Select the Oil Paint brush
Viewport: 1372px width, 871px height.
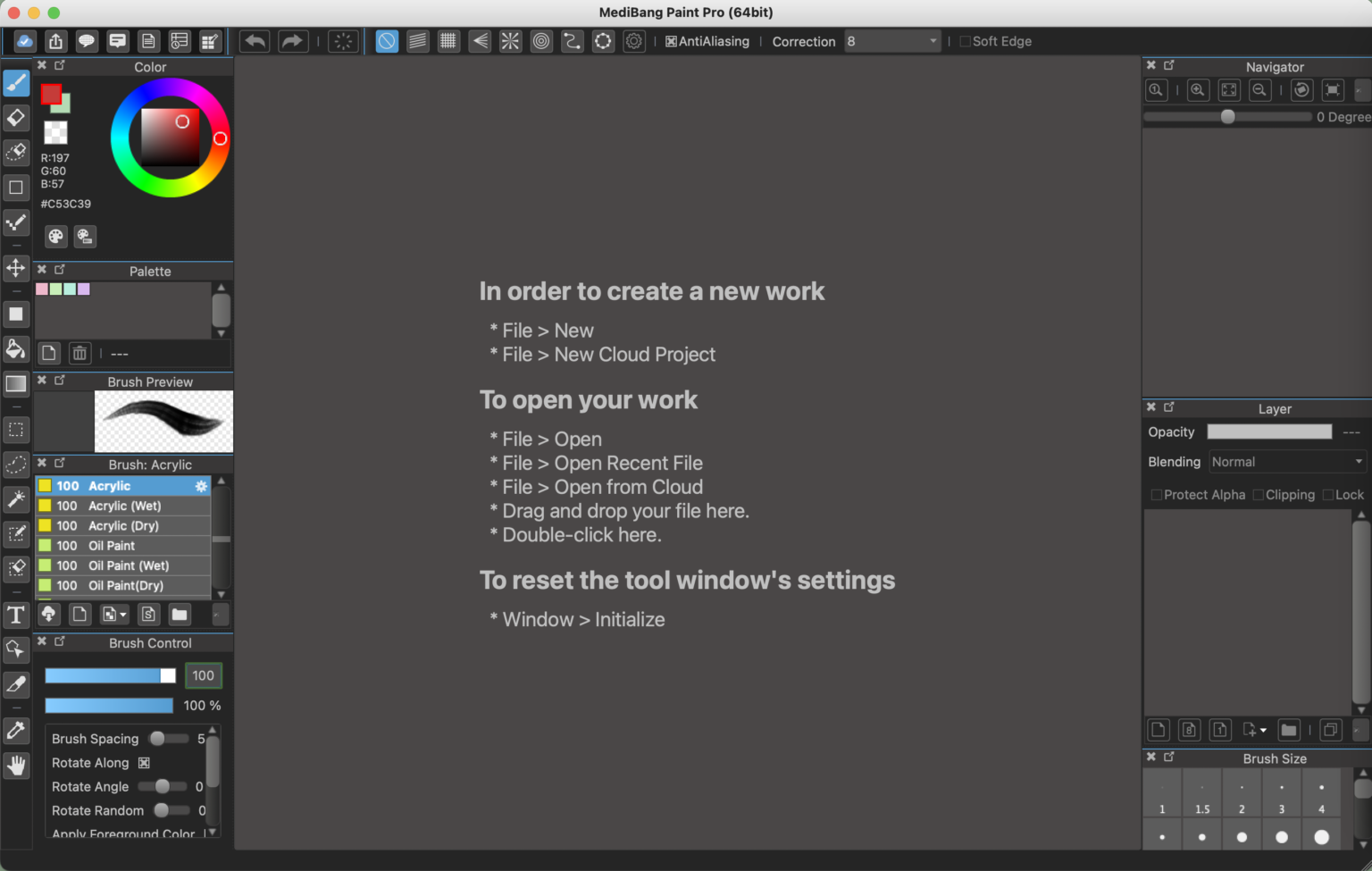tap(112, 546)
